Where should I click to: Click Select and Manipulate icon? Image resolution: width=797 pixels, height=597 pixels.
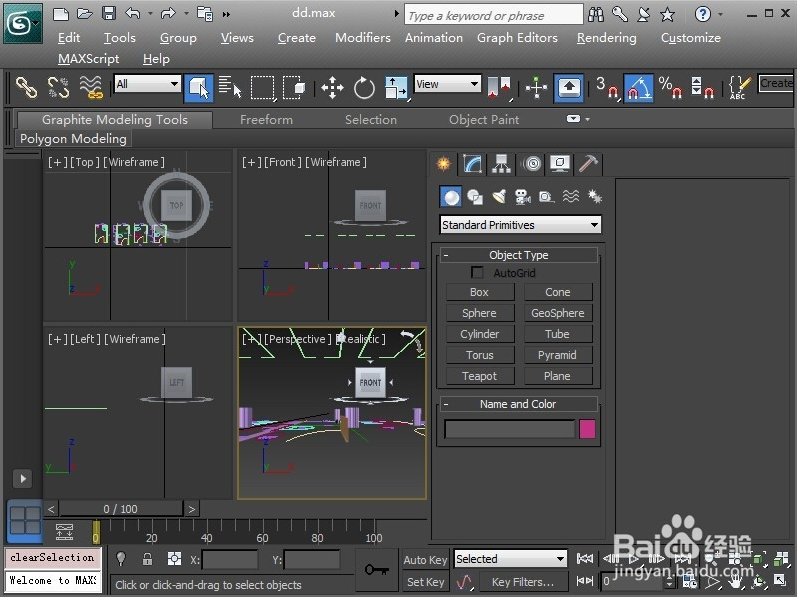[x=536, y=87]
